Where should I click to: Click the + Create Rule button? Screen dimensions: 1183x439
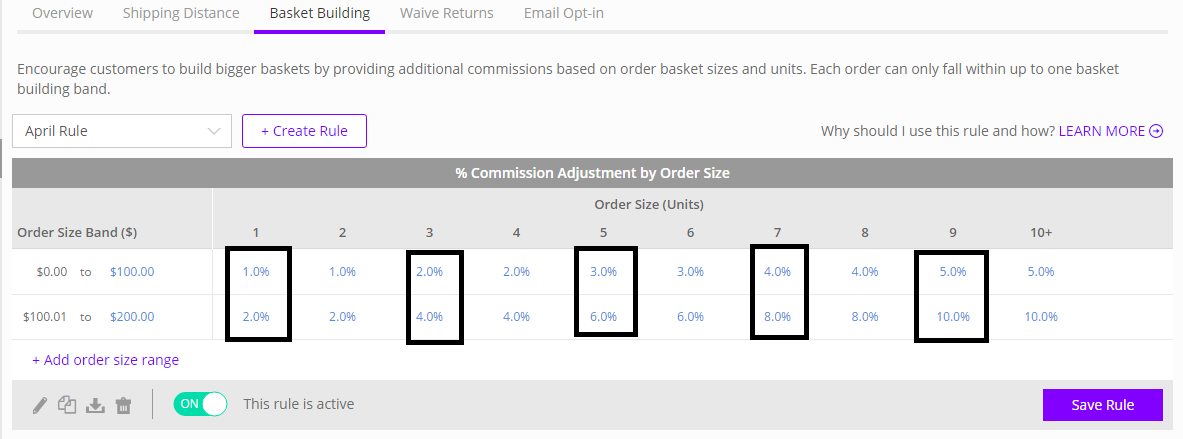(x=304, y=131)
